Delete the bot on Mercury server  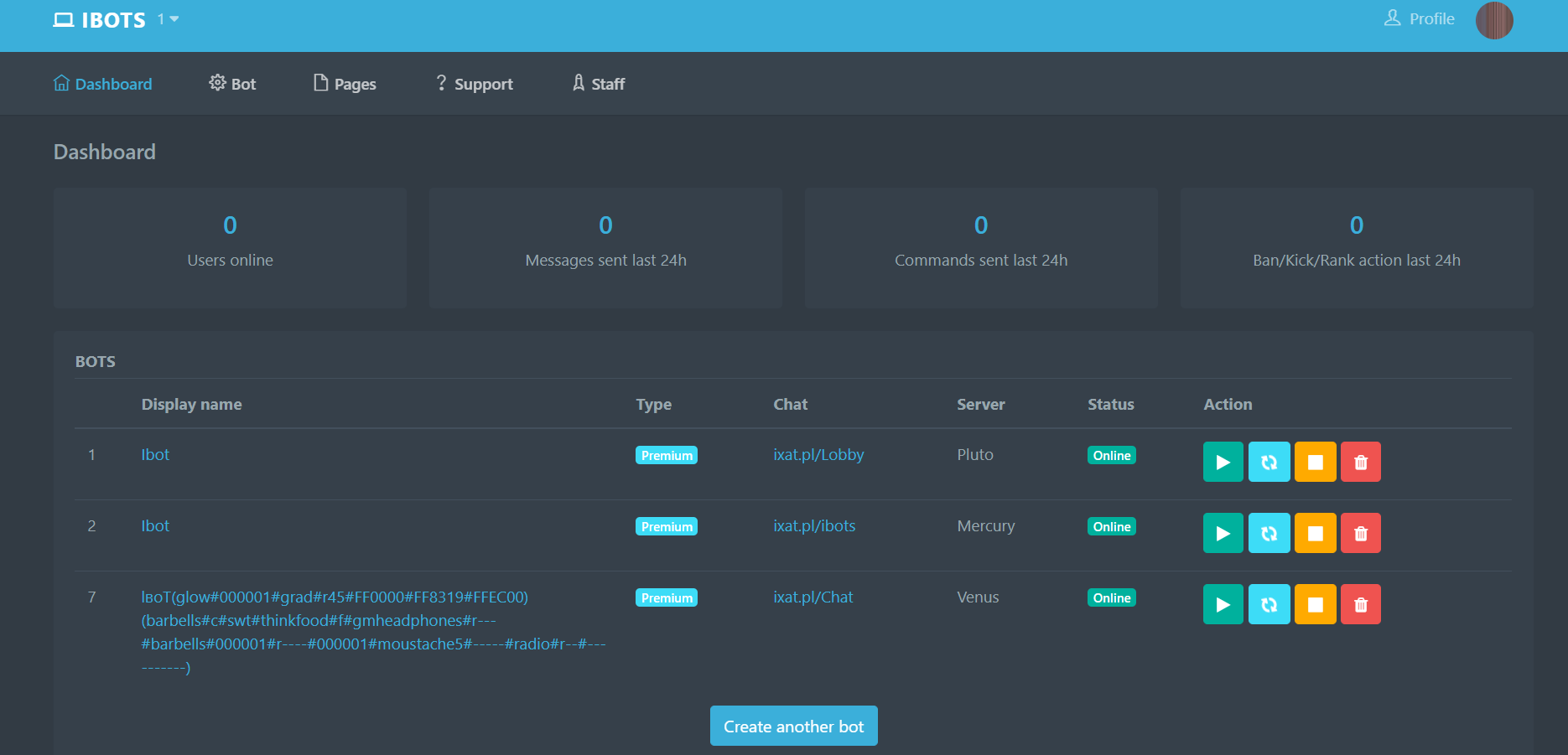[x=1360, y=533]
